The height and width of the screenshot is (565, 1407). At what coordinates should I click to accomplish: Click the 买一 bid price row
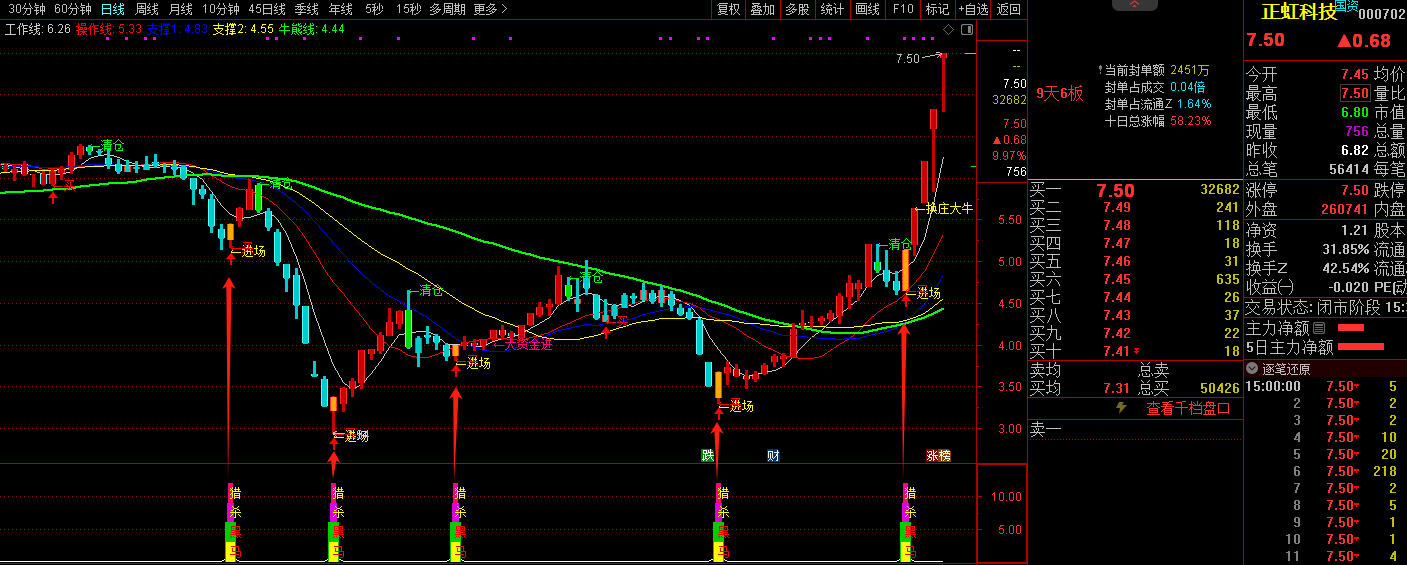[x=1134, y=190]
